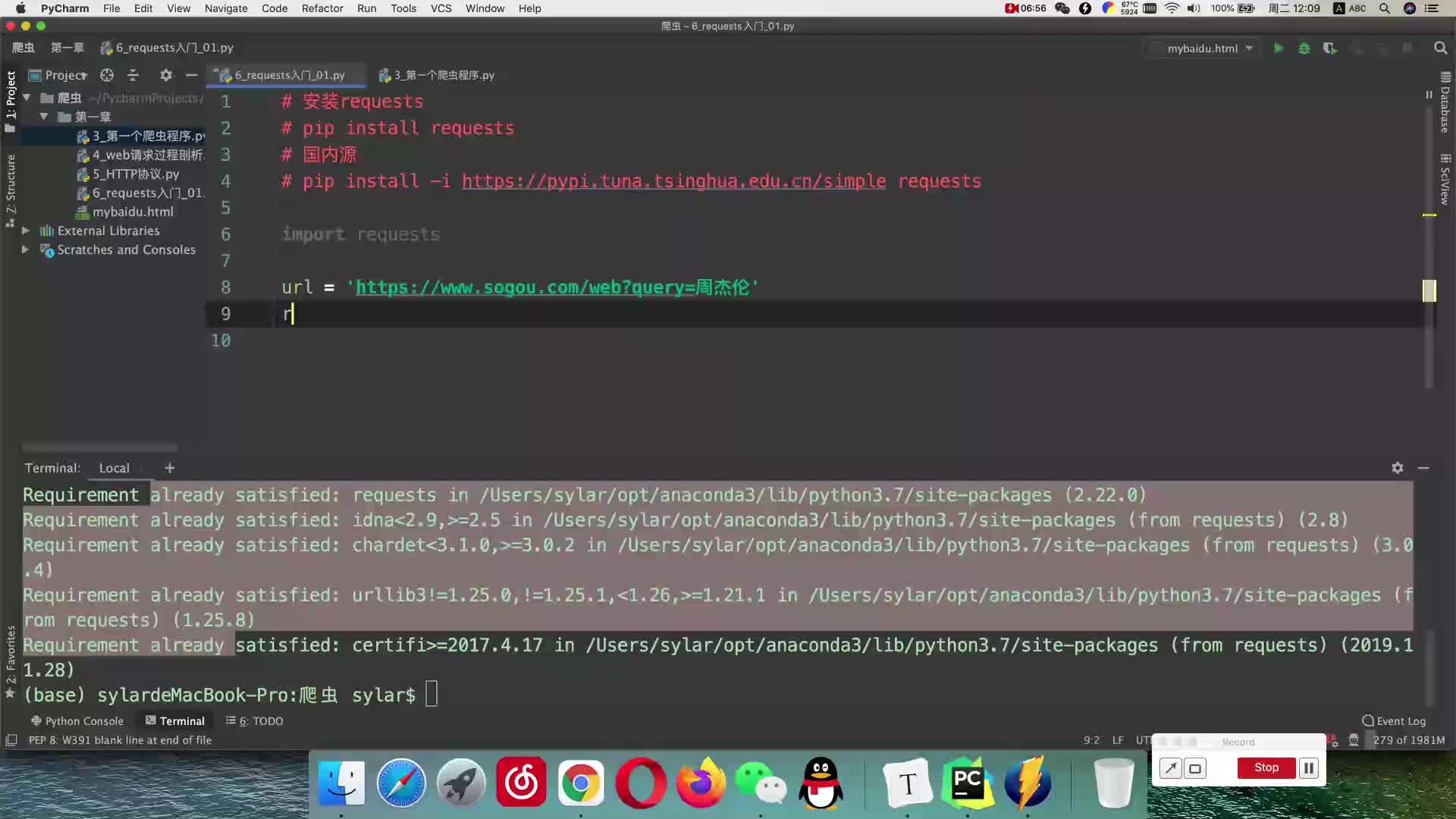This screenshot has height=819, width=1456.
Task: Open the VCS menu
Action: (441, 8)
